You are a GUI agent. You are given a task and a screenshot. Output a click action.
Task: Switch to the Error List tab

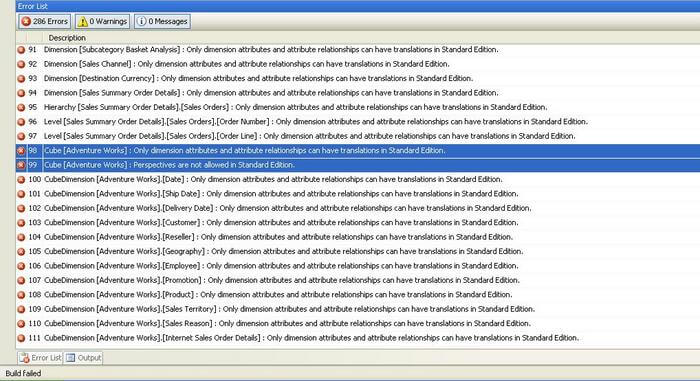pos(40,358)
